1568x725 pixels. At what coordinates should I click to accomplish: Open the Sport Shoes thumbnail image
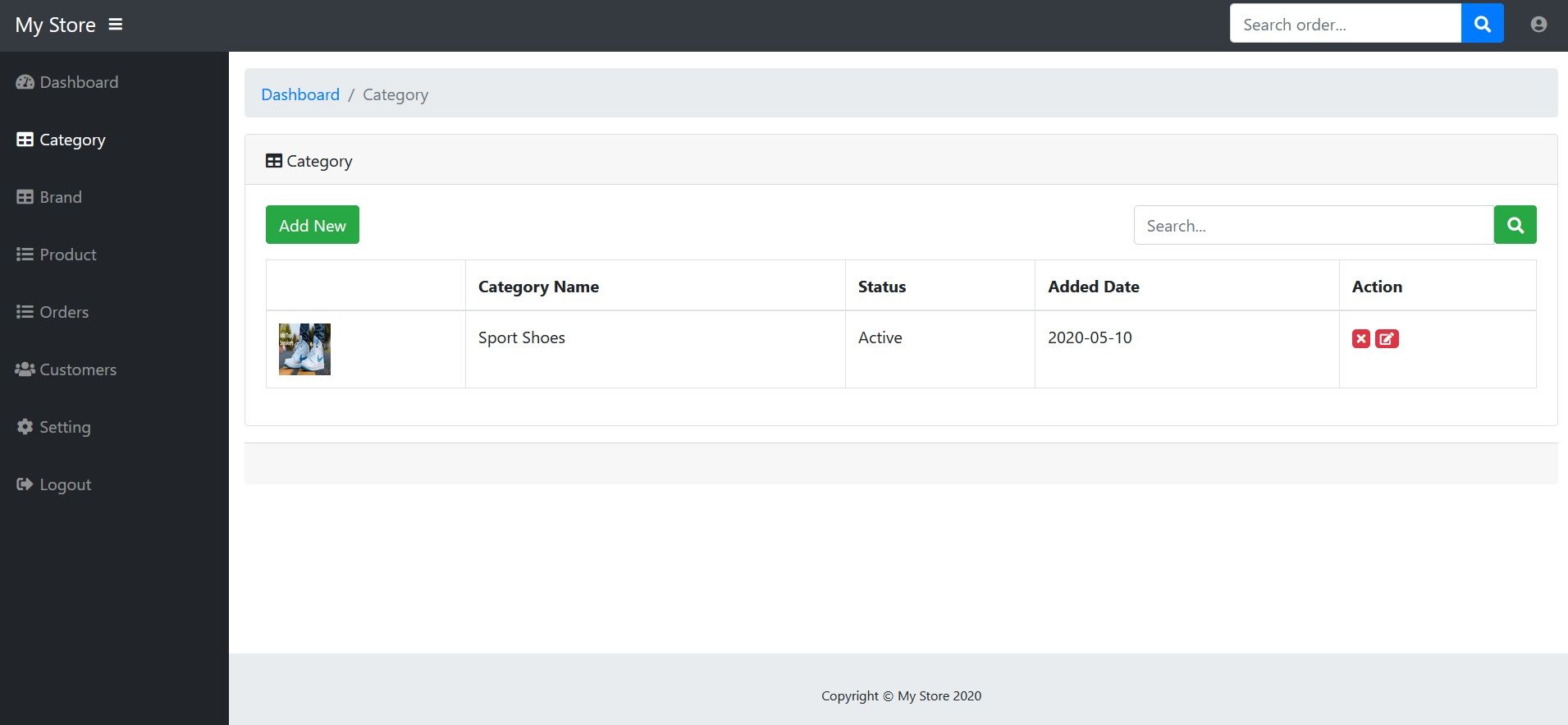tap(304, 349)
